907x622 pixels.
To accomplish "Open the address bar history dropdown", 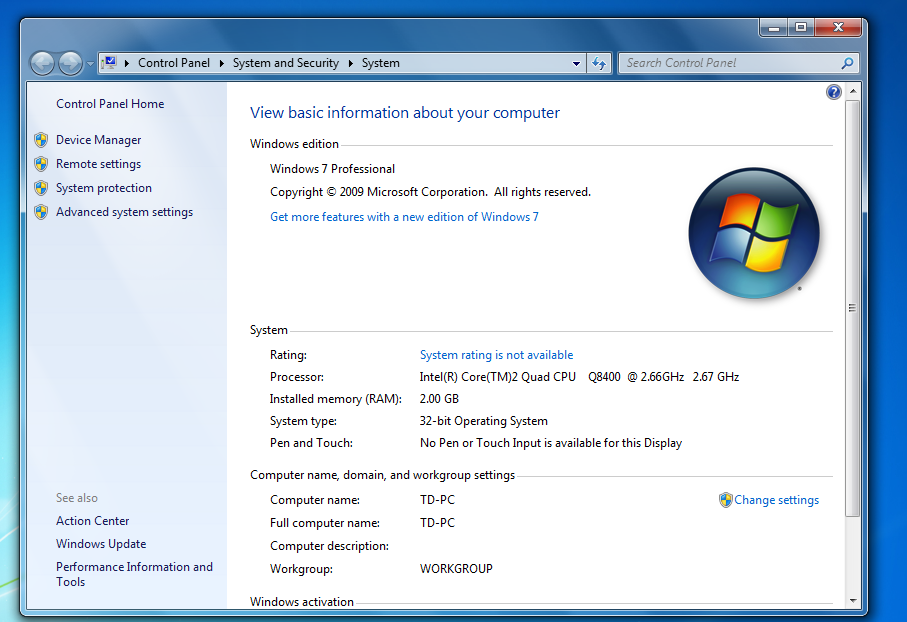I will coord(576,63).
